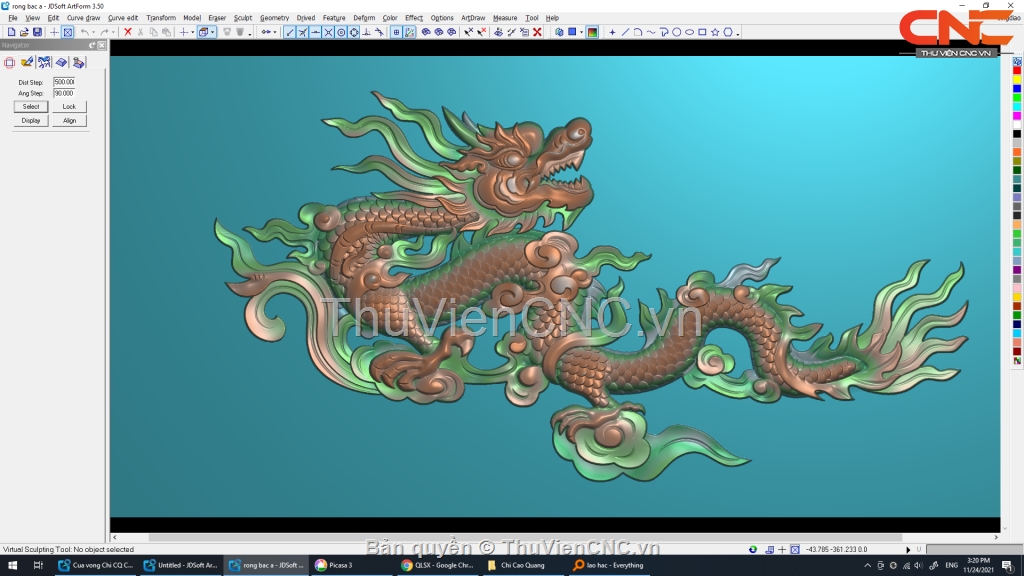Open the red circle square tab in Navigator
Image resolution: width=1024 pixels, height=576 pixels.
[x=9, y=62]
